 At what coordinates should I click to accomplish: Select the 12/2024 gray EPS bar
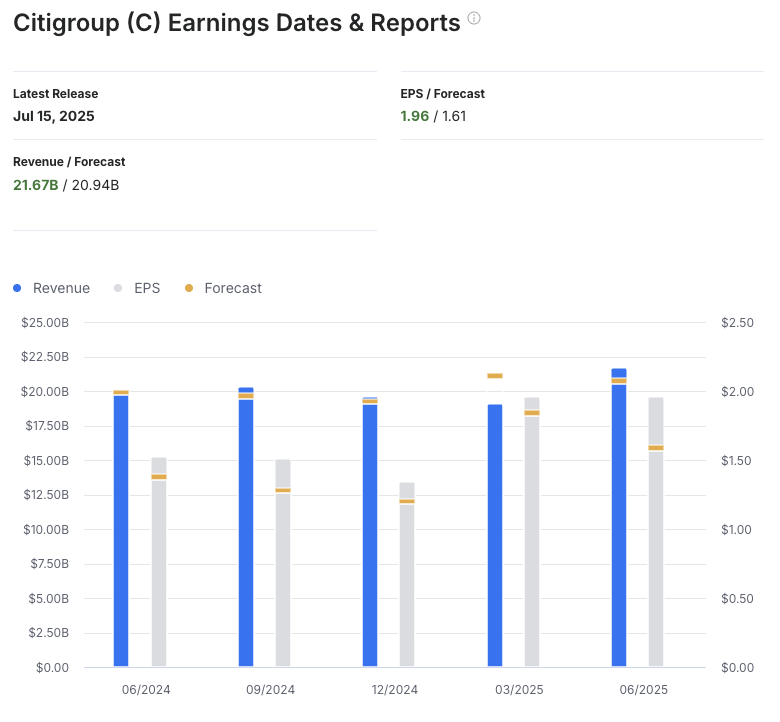coord(407,574)
